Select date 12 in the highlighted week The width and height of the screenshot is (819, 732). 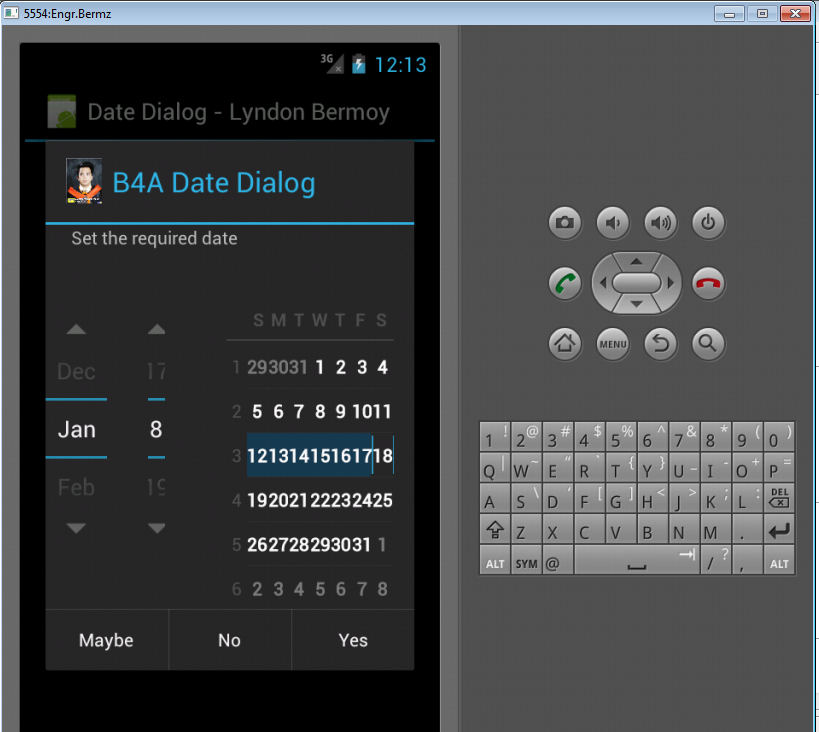pyautogui.click(x=257, y=456)
